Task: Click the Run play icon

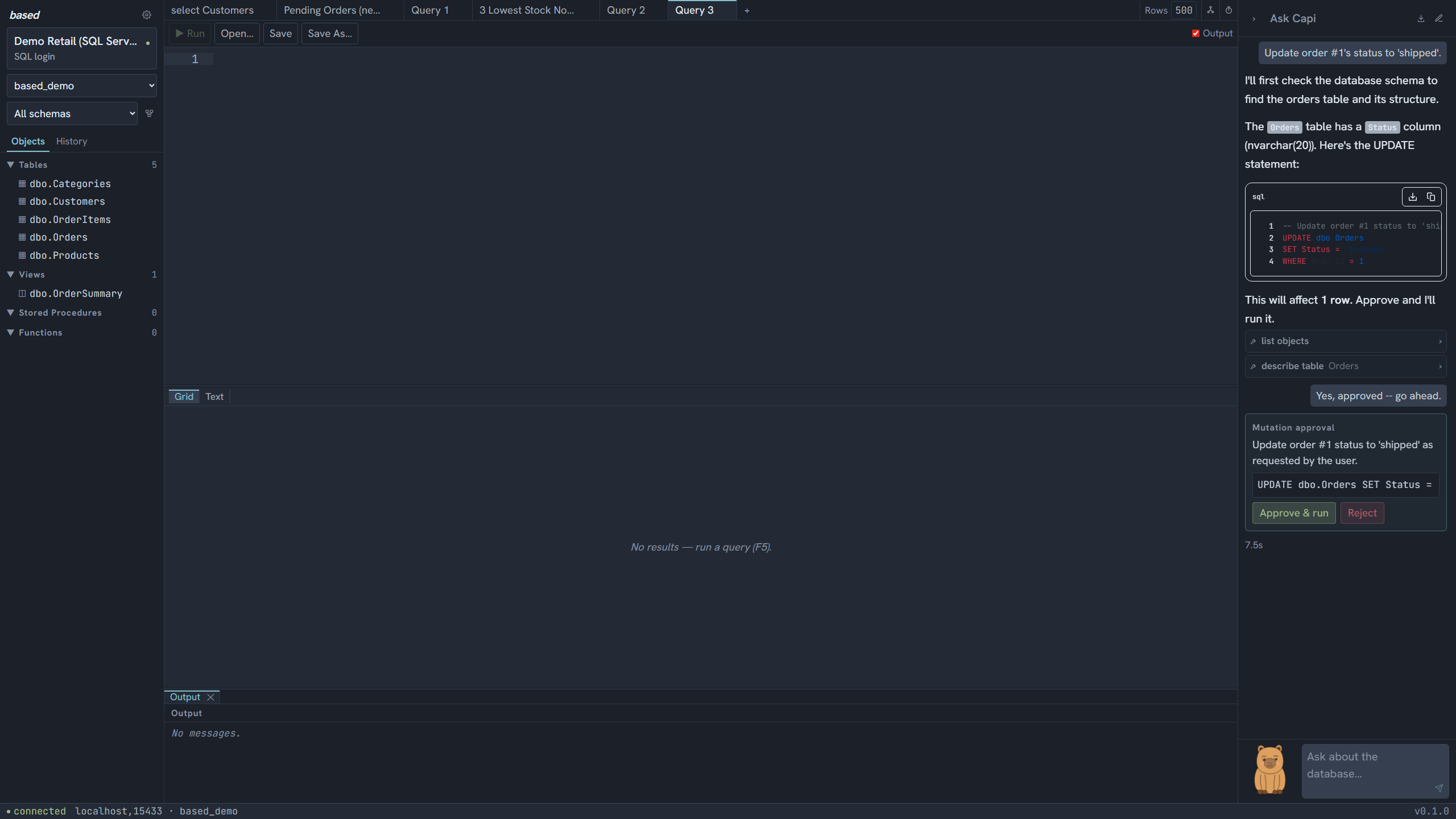Action: pos(179,34)
